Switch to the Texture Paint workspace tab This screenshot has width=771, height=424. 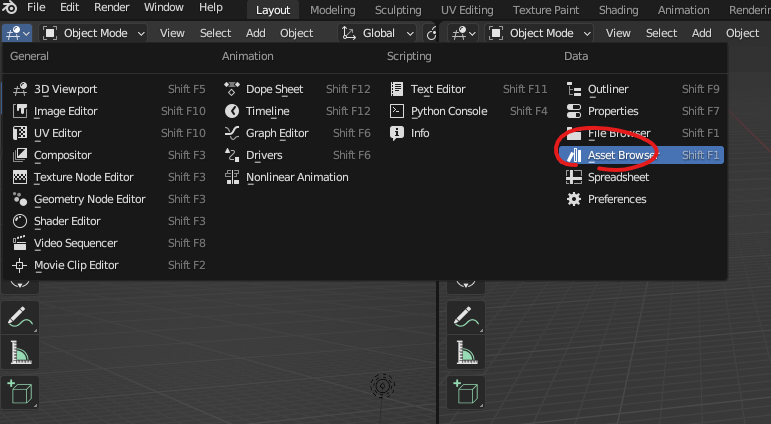pyautogui.click(x=546, y=10)
